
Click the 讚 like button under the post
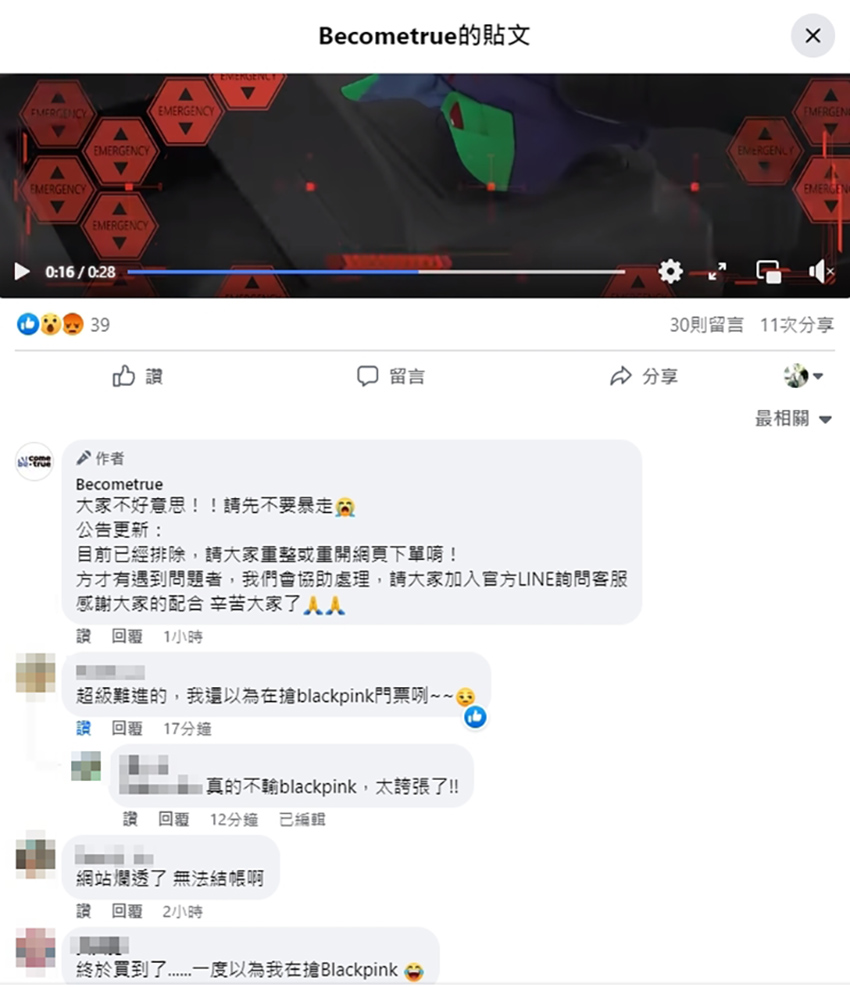[137, 376]
